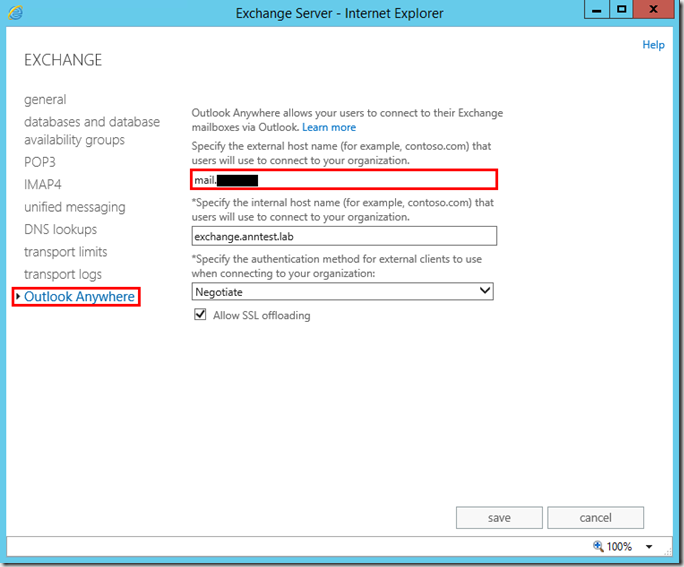This screenshot has width=684, height=567.
Task: Go to the DNS lookups section
Action: pos(60,230)
